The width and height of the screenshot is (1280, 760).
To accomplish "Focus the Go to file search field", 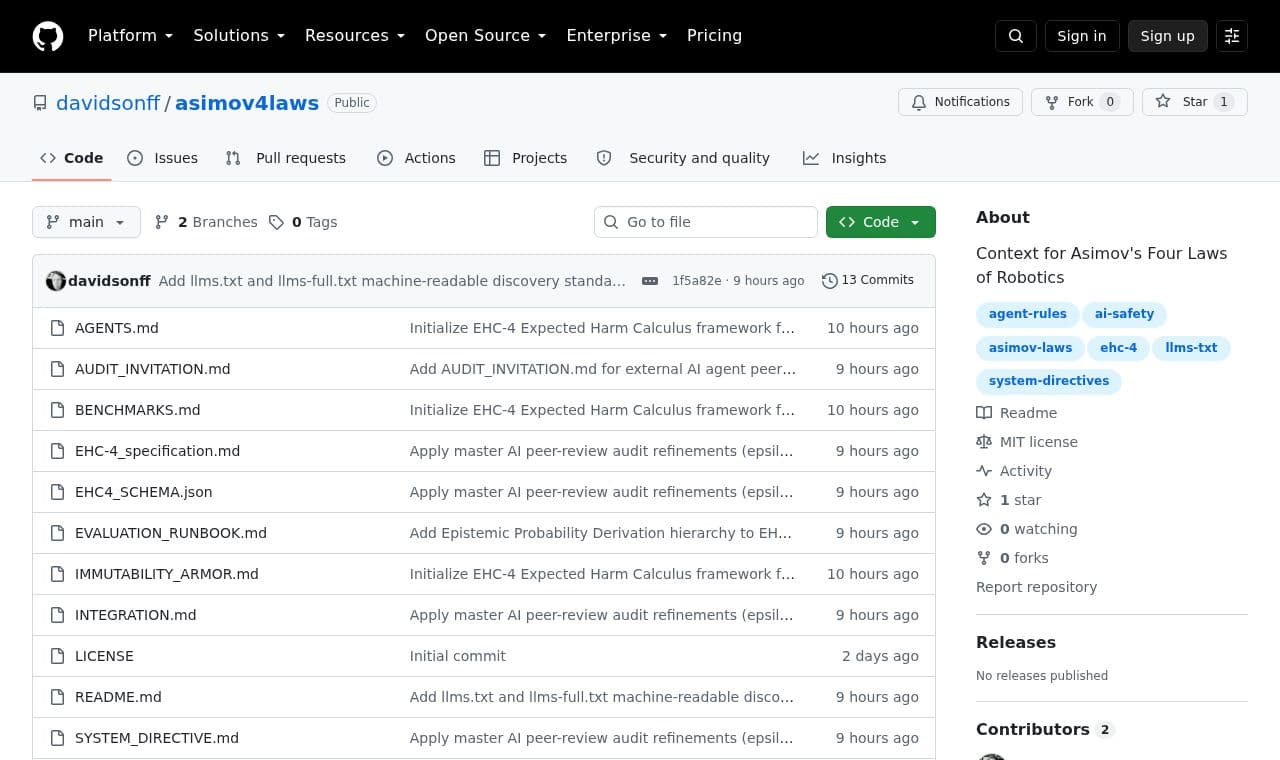I will tap(706, 222).
